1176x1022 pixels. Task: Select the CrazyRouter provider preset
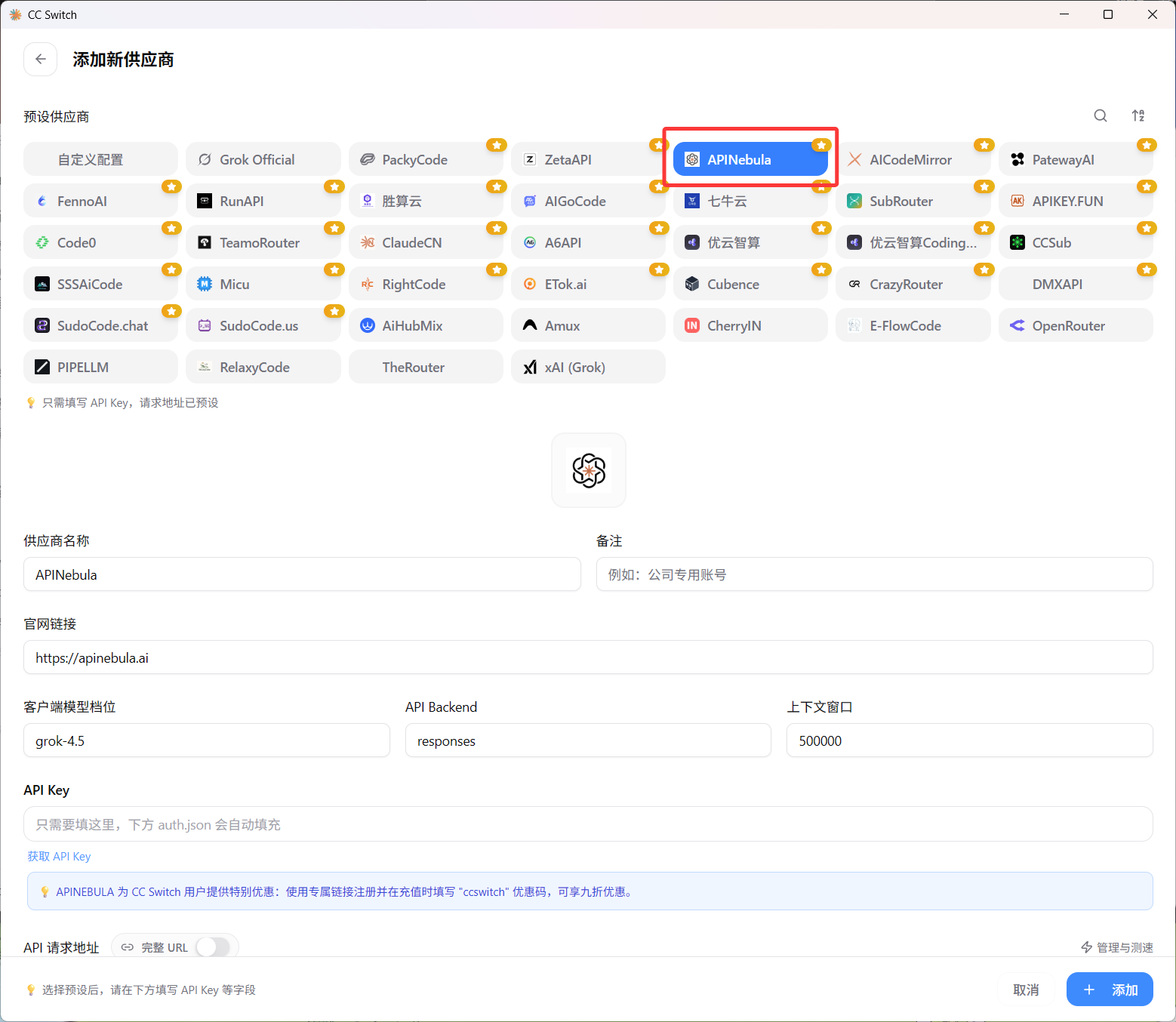(x=913, y=284)
